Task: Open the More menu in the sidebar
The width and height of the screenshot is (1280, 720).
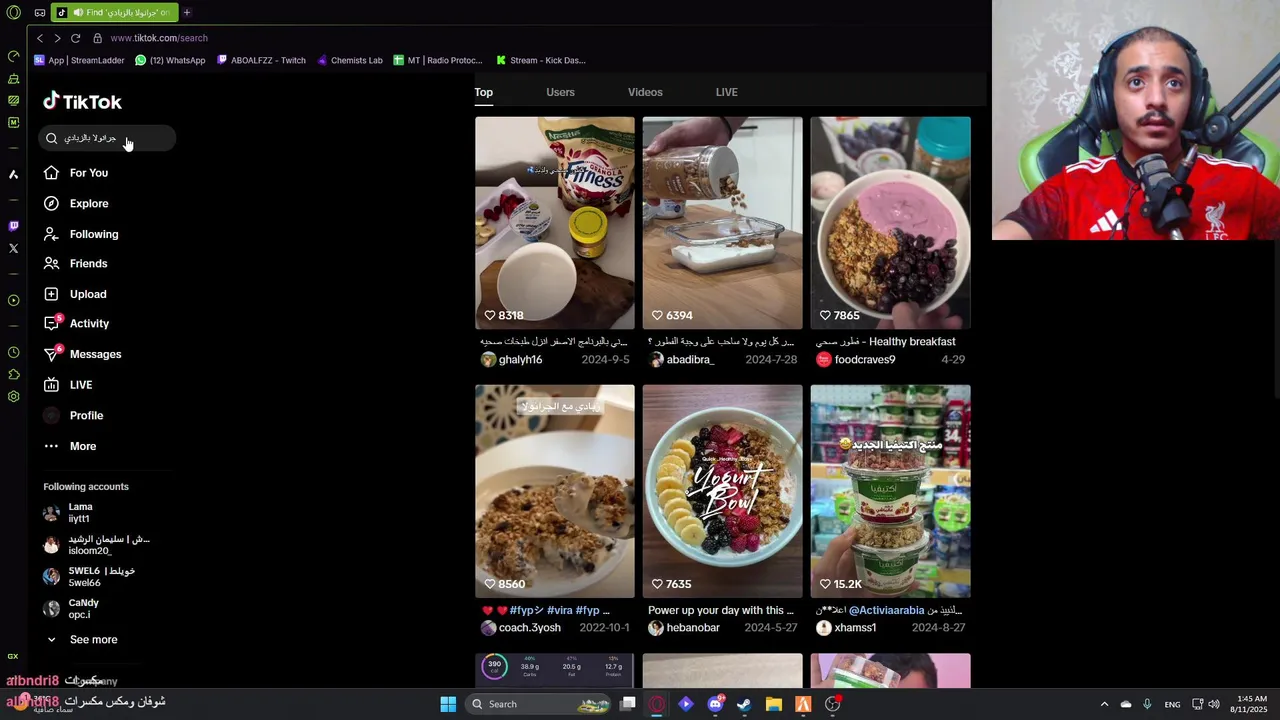Action: tap(70, 446)
